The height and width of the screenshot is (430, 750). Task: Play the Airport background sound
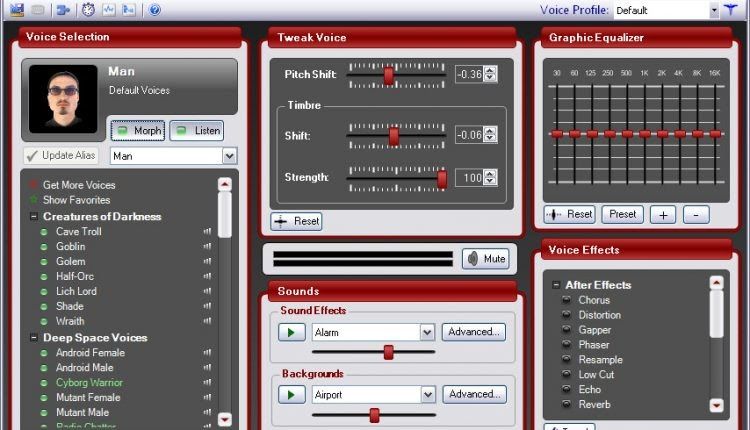tap(291, 395)
